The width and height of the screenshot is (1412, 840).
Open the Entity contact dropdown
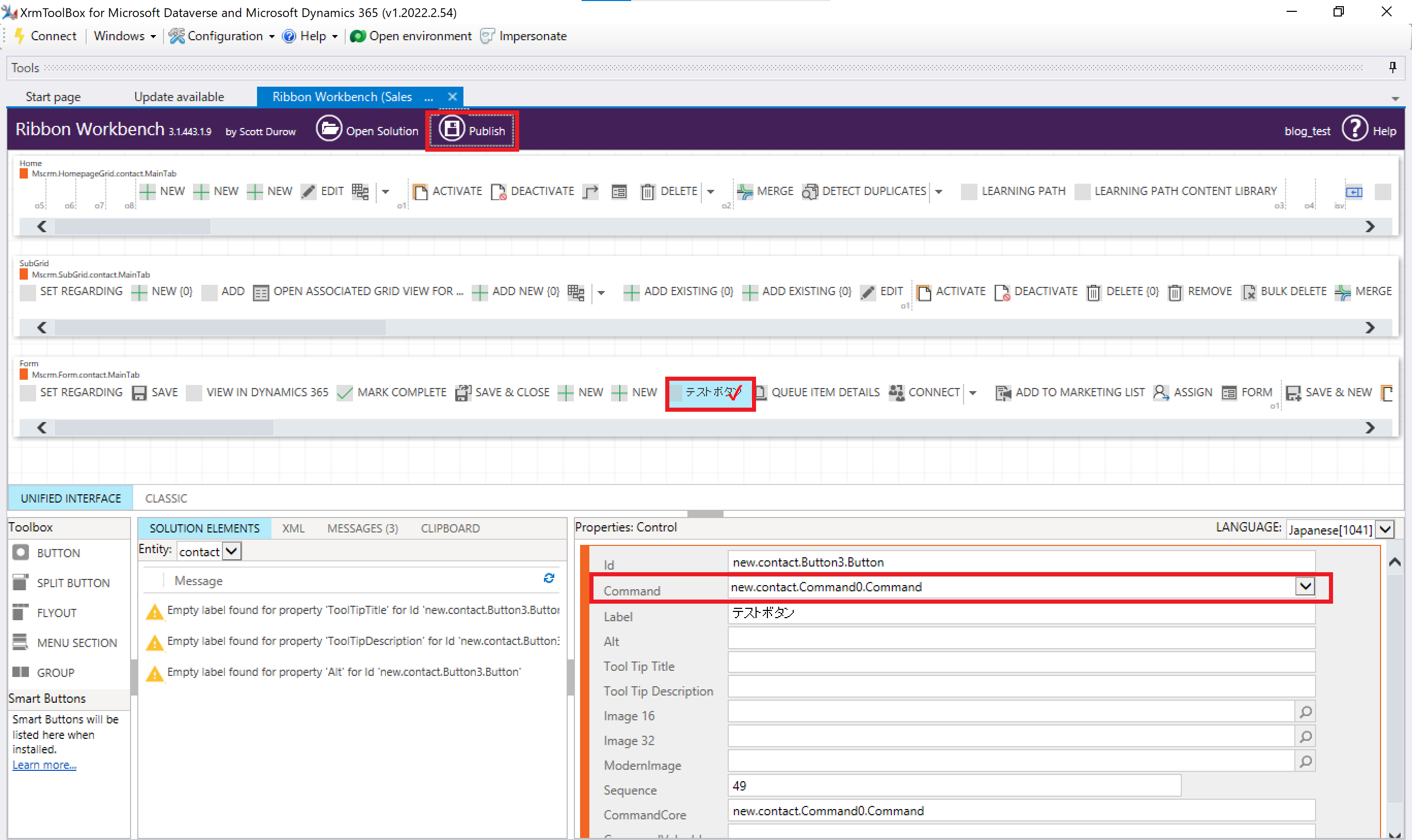point(232,552)
